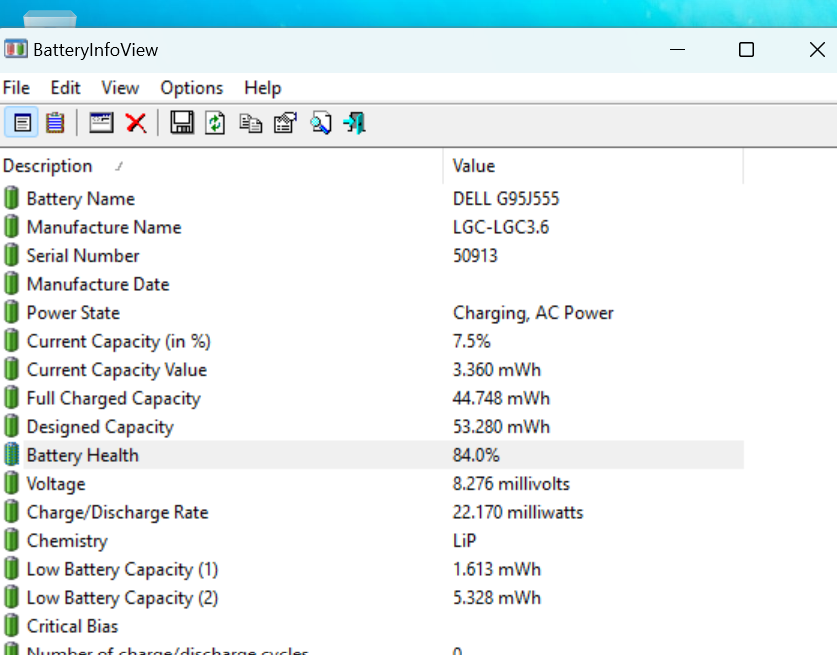837x655 pixels.
Task: Click the battery icon beside Manufacture Name
Action: click(x=11, y=226)
